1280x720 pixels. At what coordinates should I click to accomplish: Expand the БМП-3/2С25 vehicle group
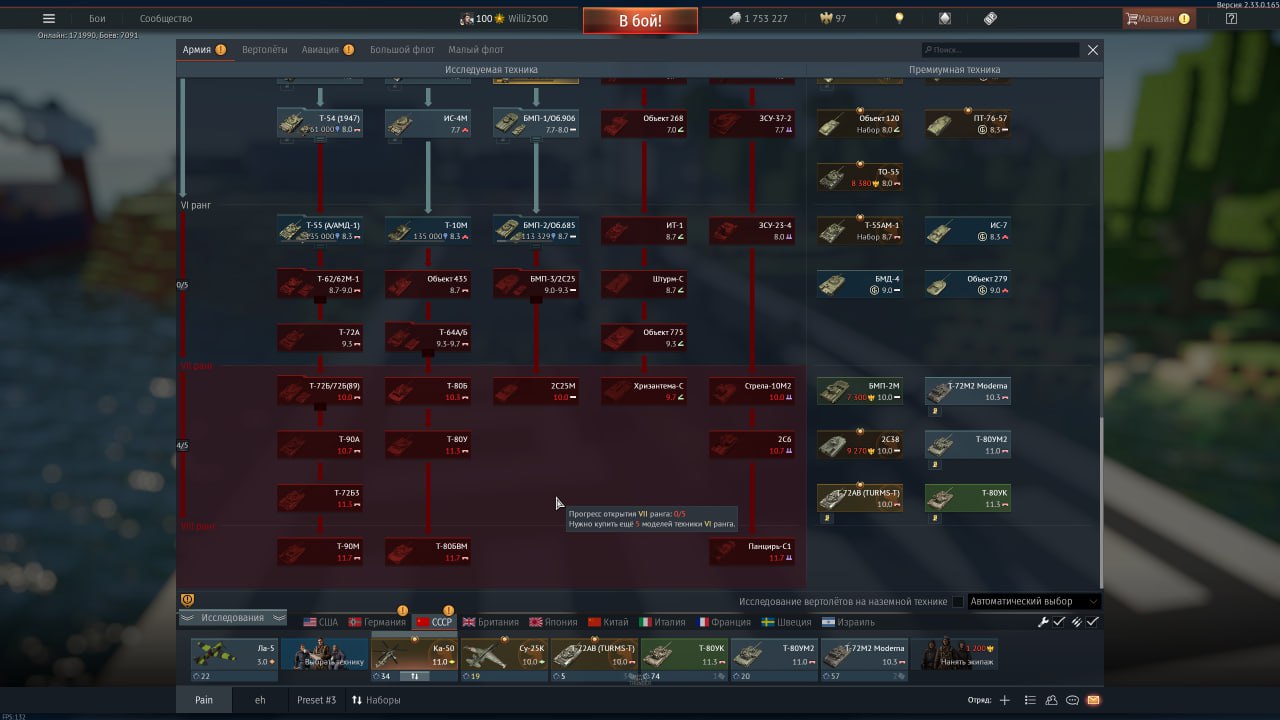[x=536, y=284]
